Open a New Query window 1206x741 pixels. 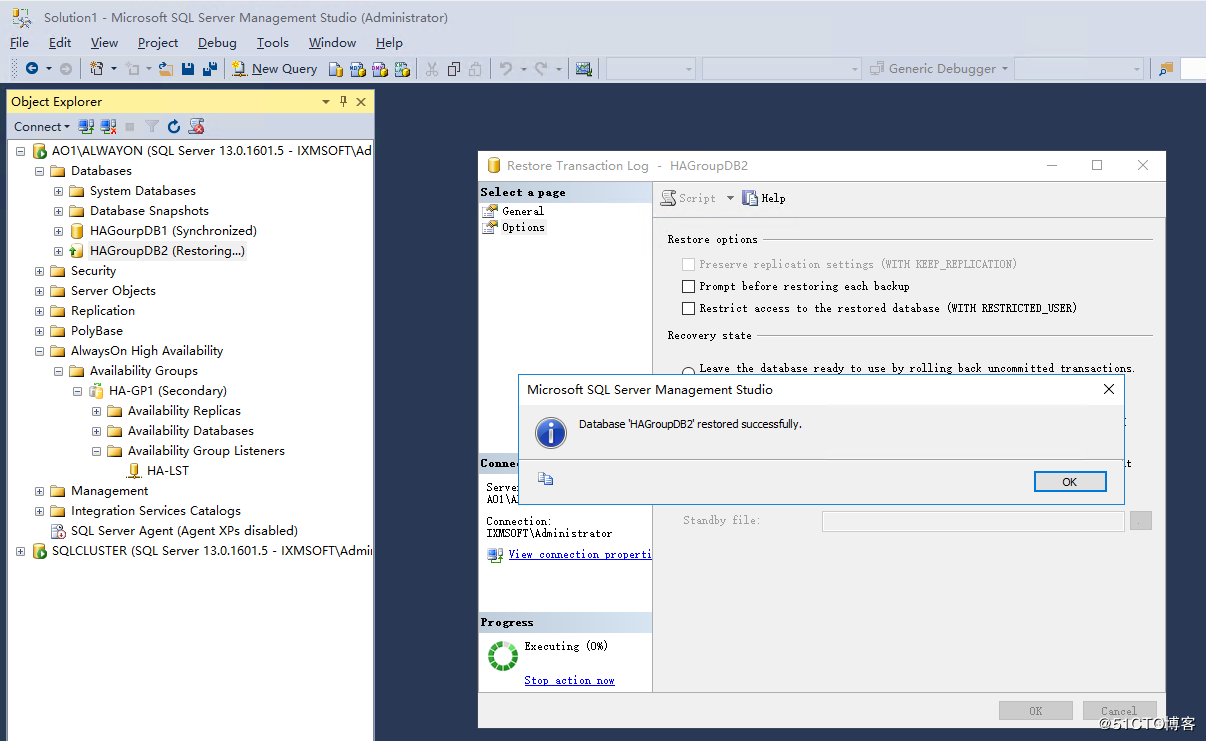274,68
